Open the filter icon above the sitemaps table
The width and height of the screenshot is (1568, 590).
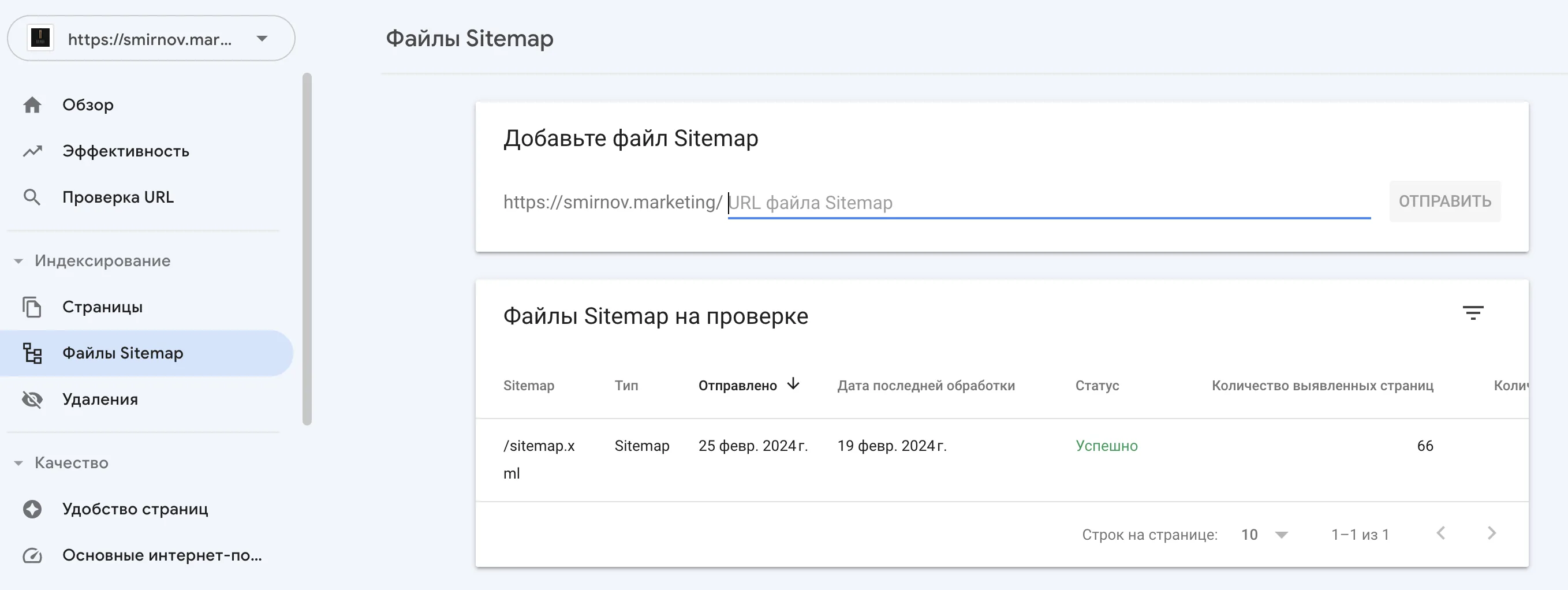click(1474, 313)
